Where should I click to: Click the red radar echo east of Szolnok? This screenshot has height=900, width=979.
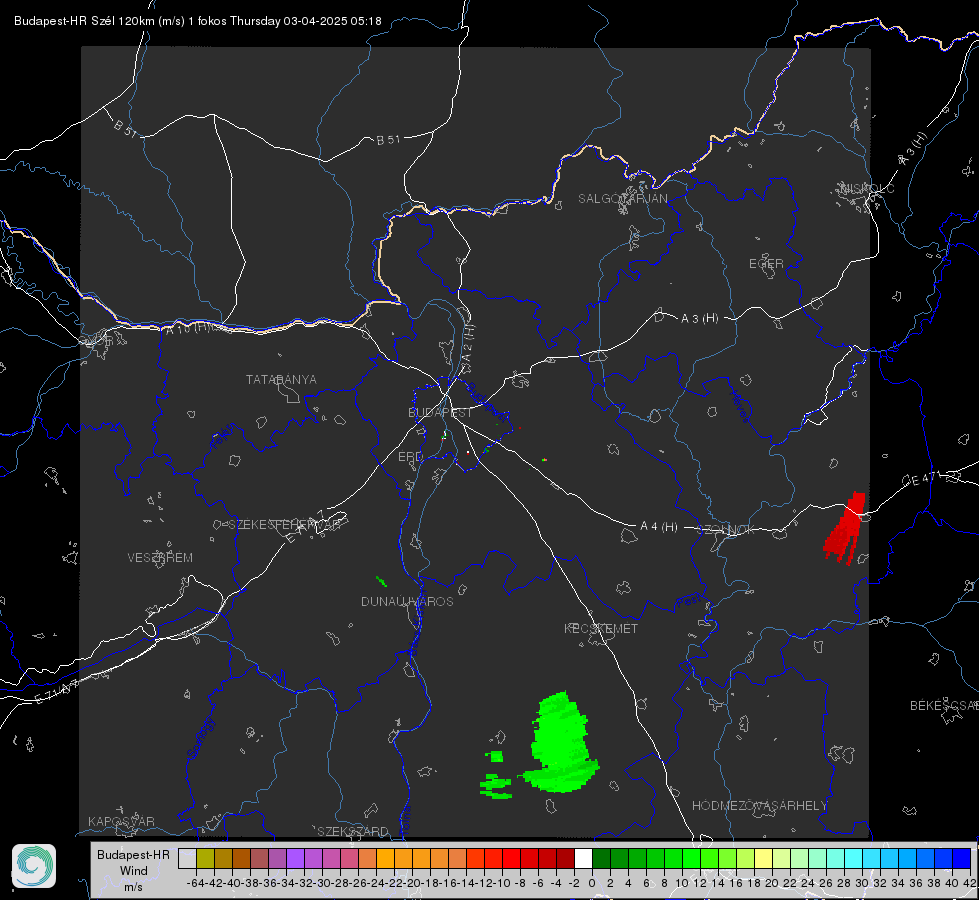click(845, 528)
